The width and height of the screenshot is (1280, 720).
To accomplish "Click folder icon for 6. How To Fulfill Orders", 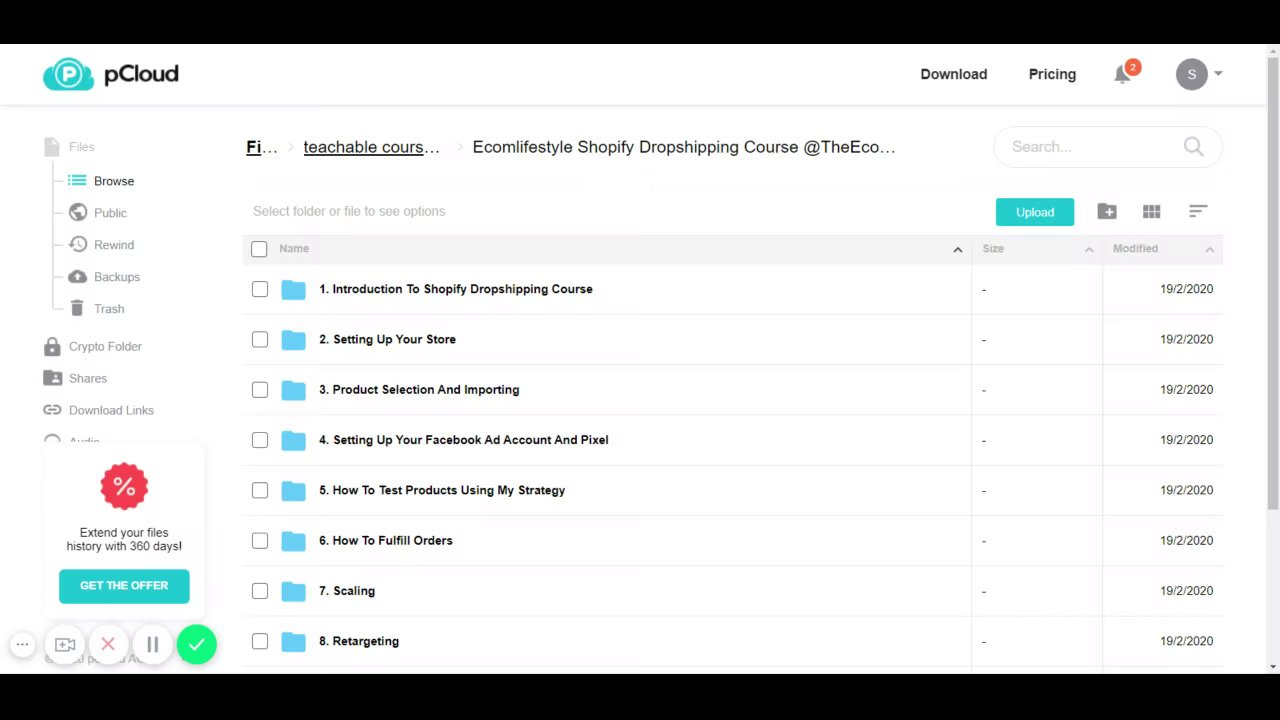I will pyautogui.click(x=293, y=541).
